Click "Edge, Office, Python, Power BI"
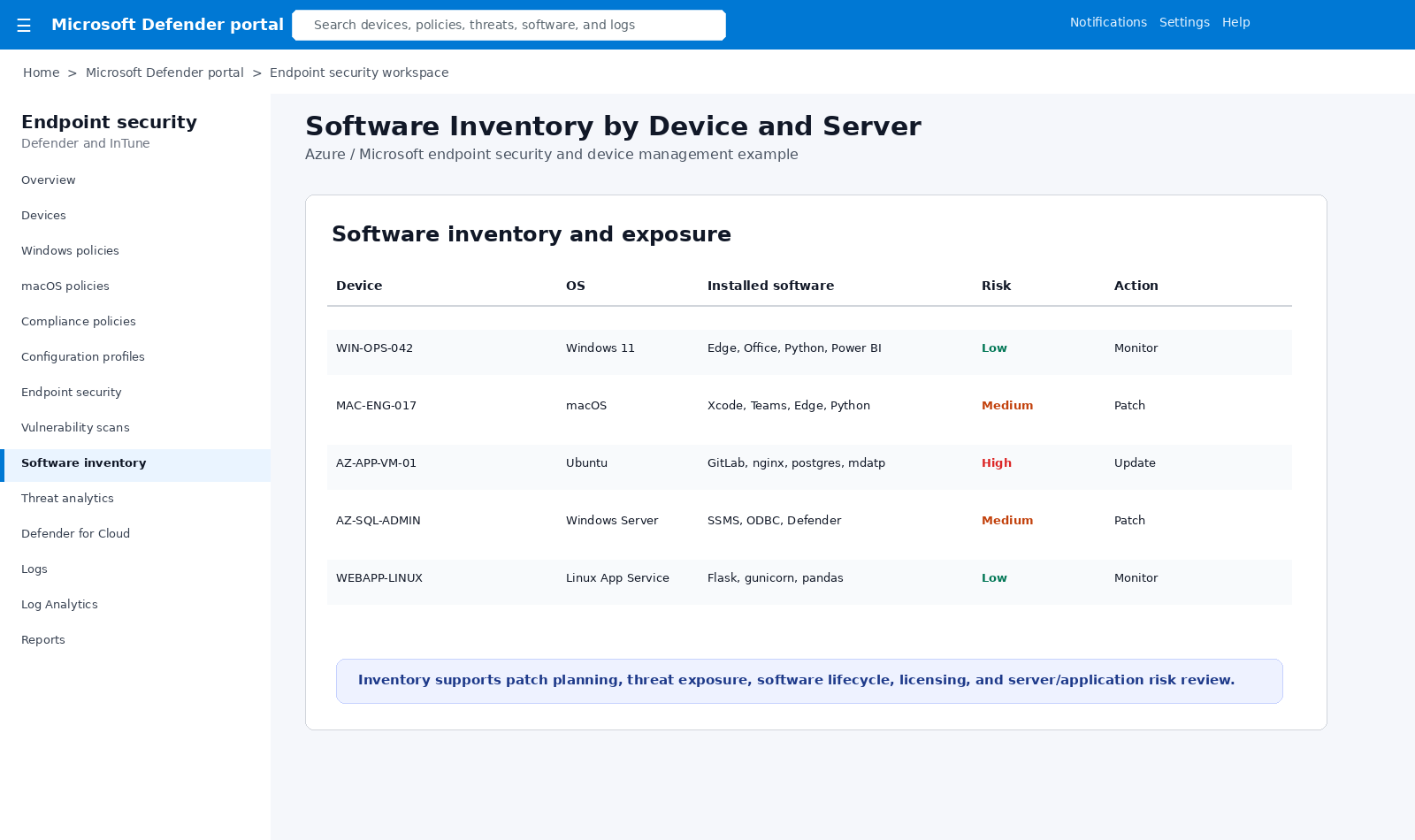1415x840 pixels. pos(794,348)
